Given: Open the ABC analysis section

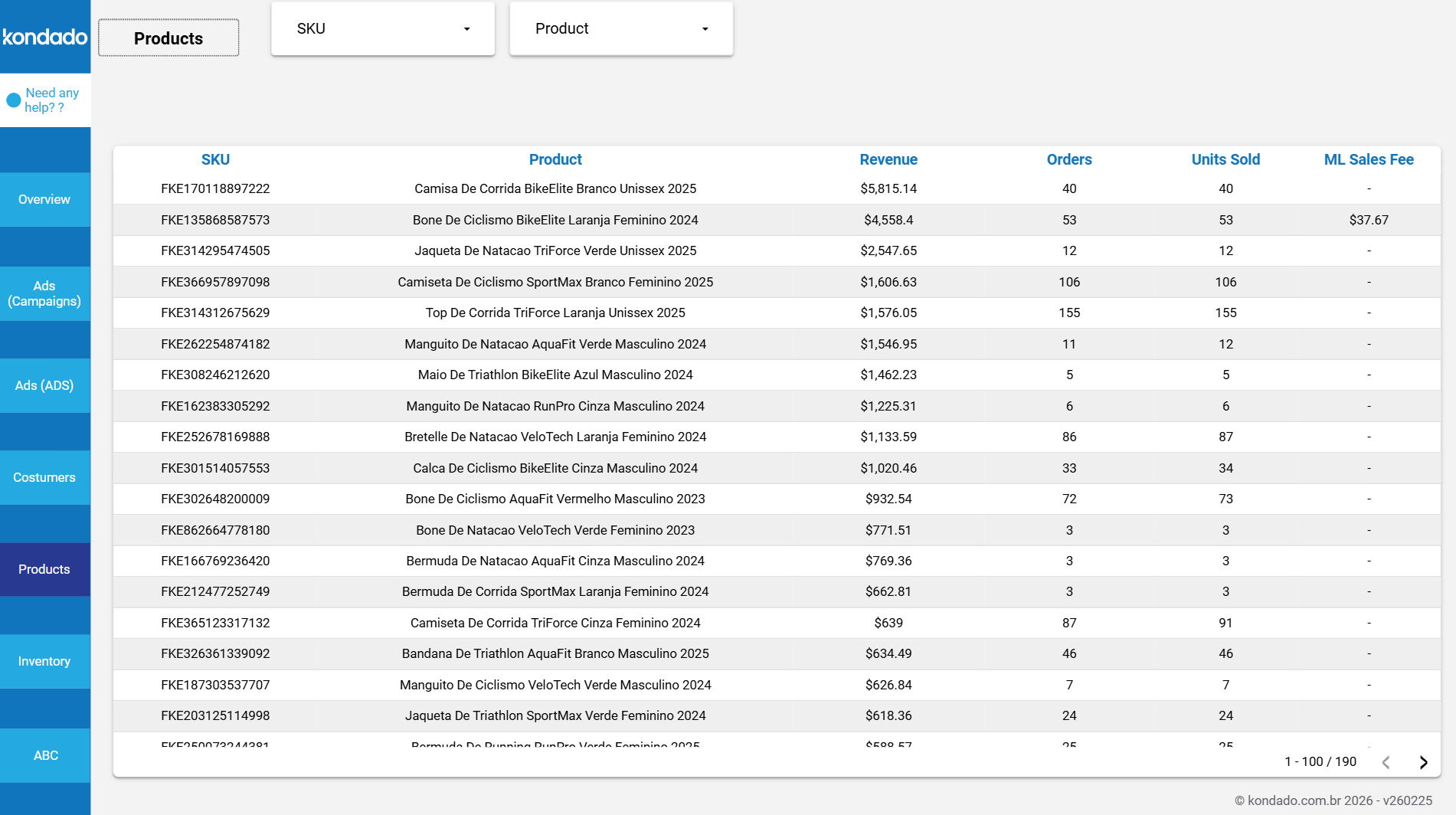Looking at the screenshot, I should tap(44, 755).
